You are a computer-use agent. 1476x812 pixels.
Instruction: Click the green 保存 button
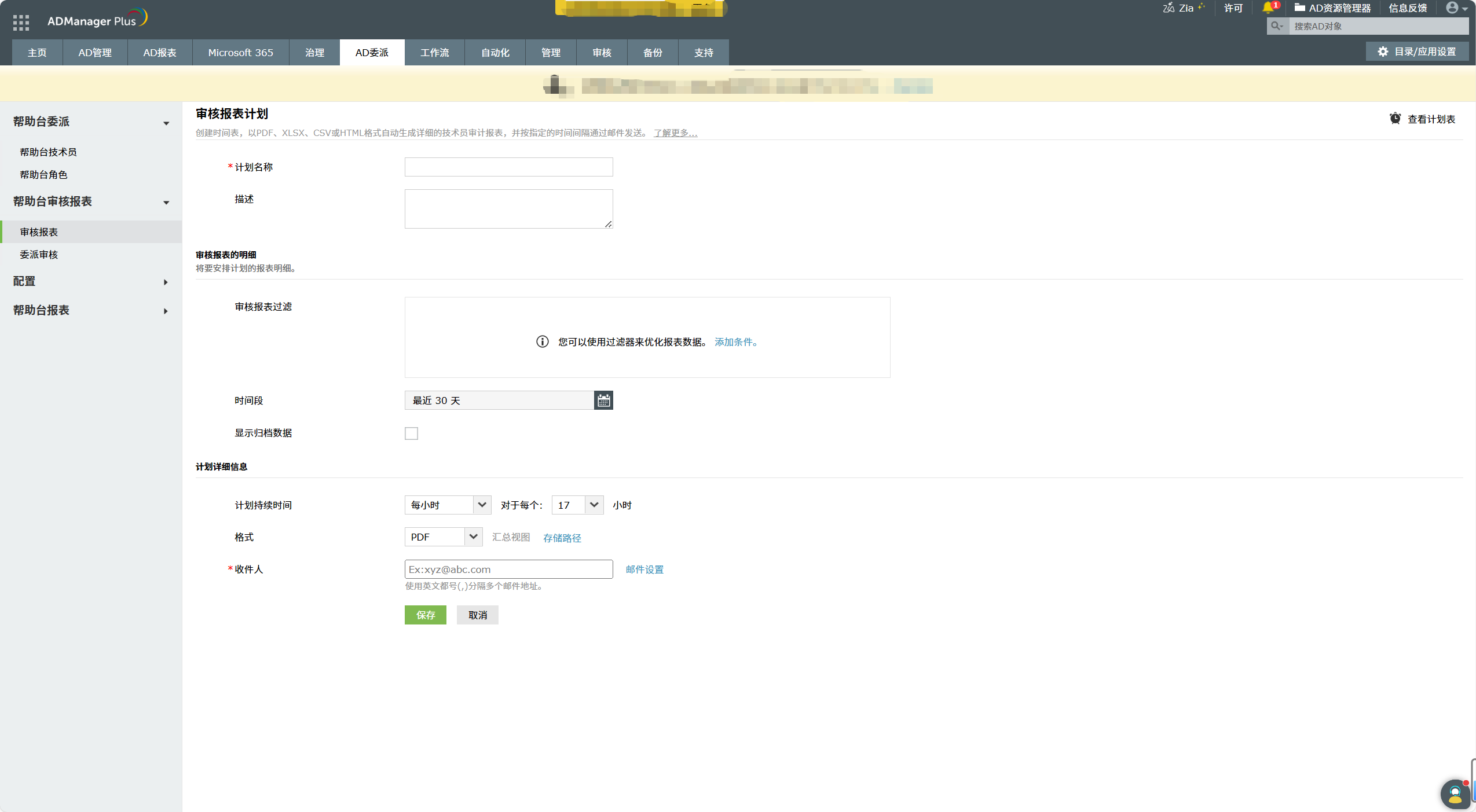pyautogui.click(x=425, y=615)
